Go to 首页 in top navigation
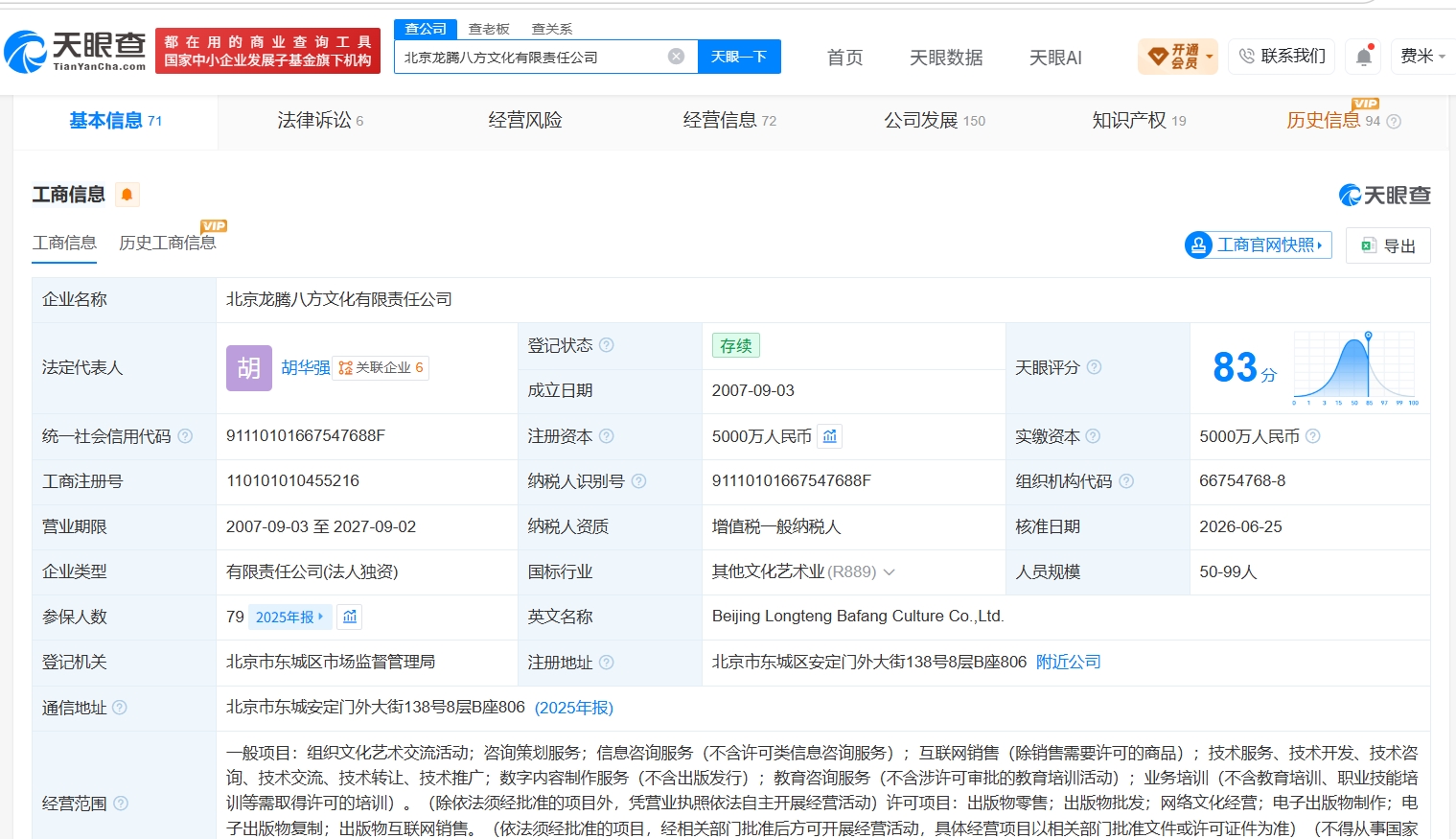This screenshot has height=839, width=1456. [x=844, y=58]
